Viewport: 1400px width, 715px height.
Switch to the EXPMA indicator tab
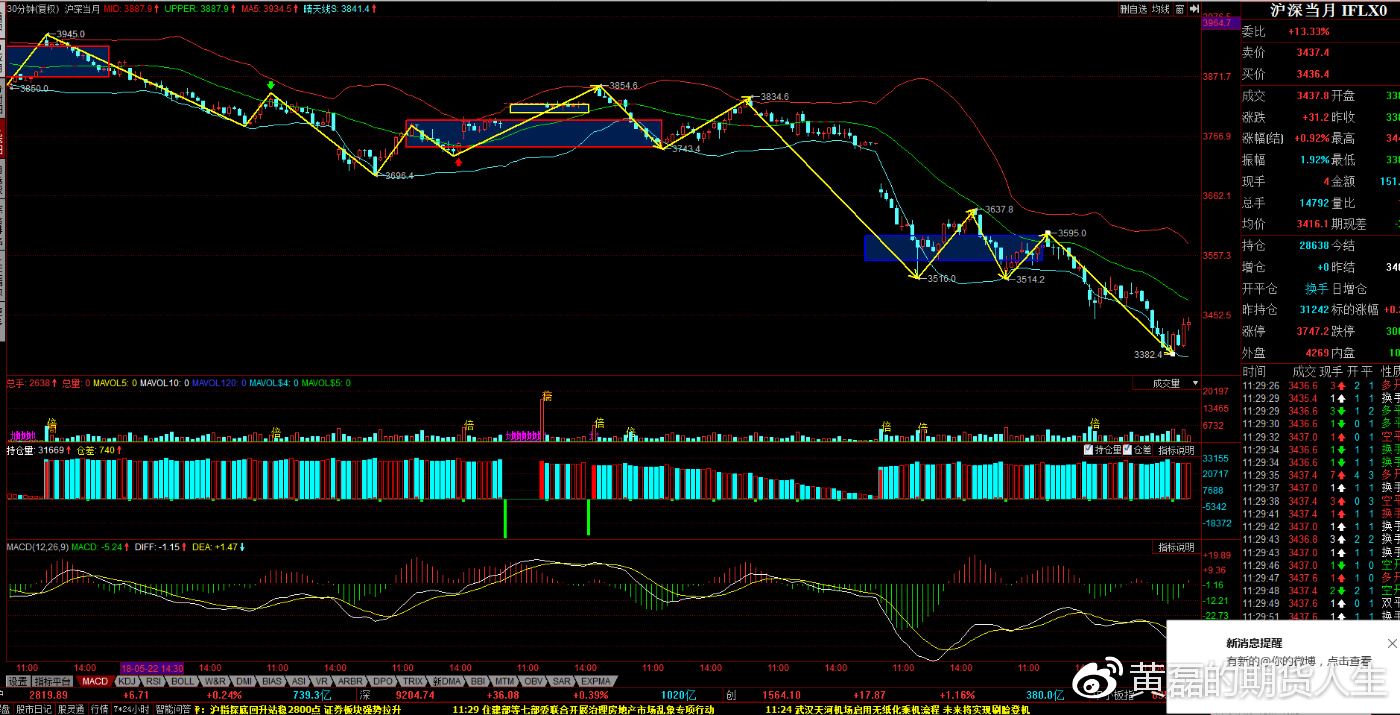(596, 681)
